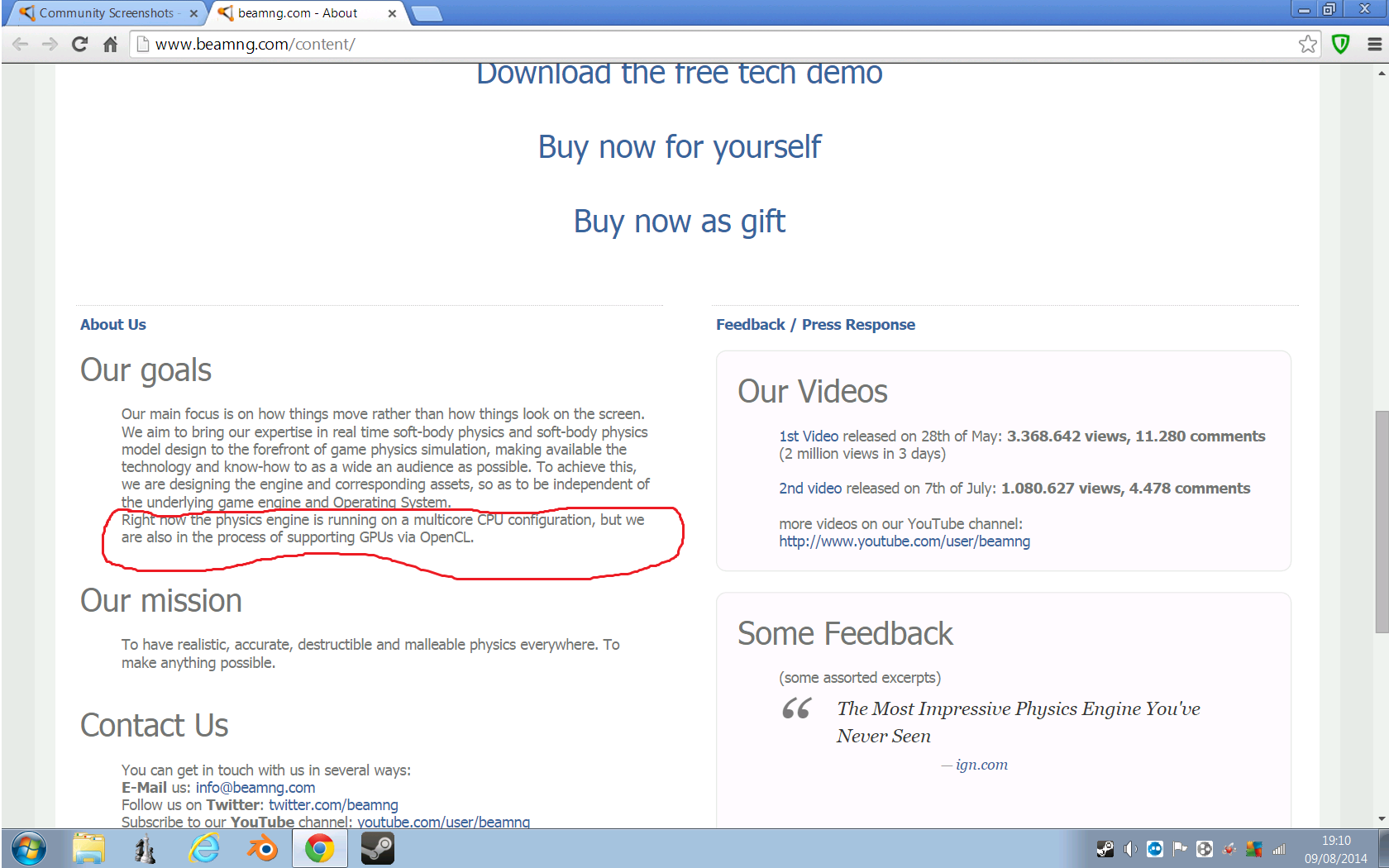Open Windows Explorer from the taskbar
1389x868 pixels.
tap(88, 849)
